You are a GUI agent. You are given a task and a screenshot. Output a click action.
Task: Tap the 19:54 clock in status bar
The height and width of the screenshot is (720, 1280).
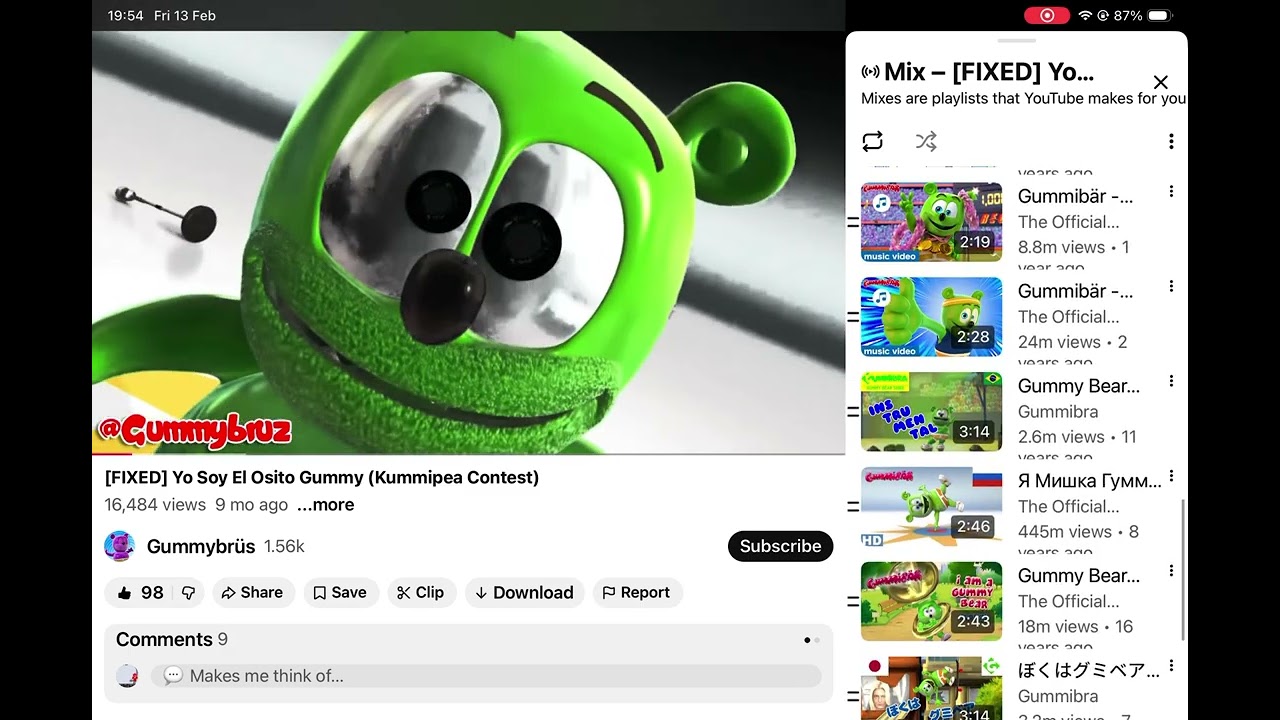[x=126, y=16]
